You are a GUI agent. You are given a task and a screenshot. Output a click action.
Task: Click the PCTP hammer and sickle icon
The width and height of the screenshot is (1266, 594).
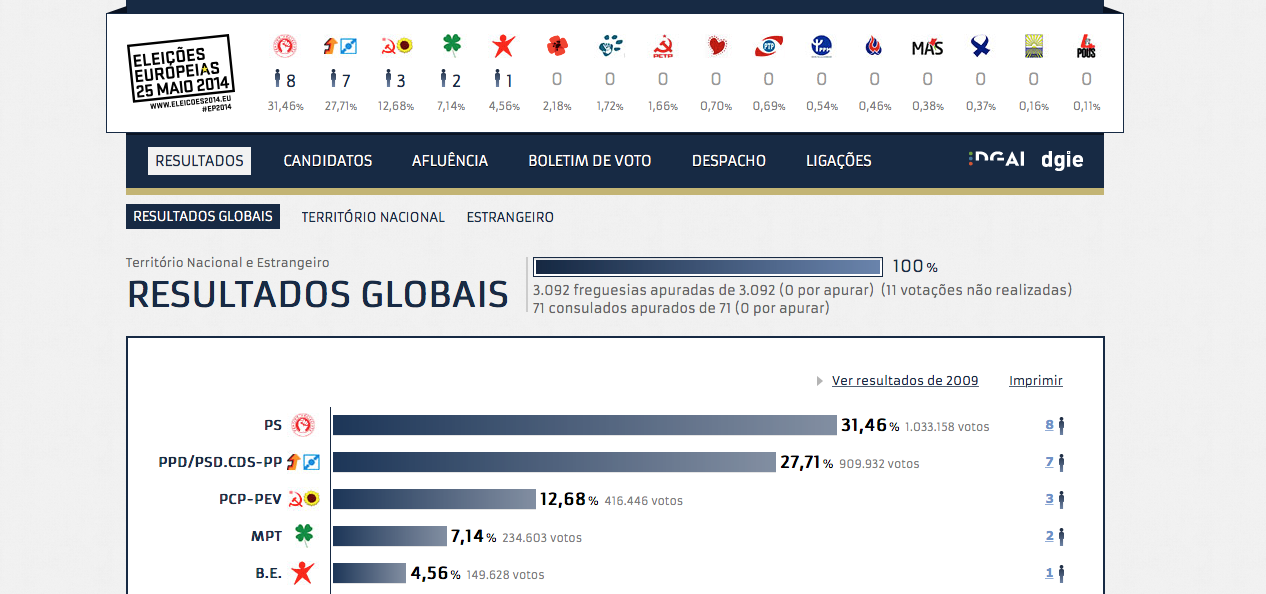662,46
